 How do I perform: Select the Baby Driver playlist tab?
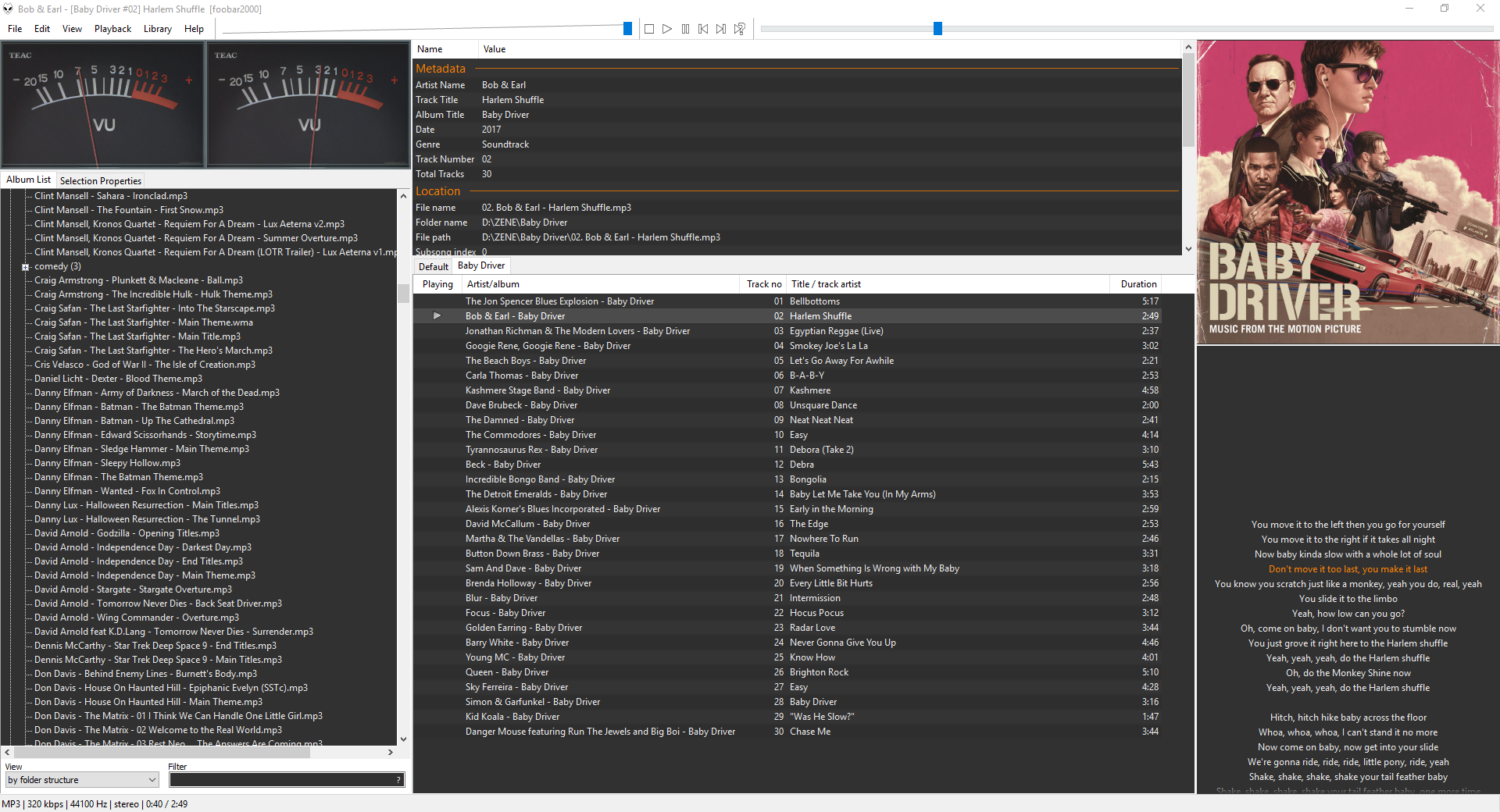click(x=481, y=265)
